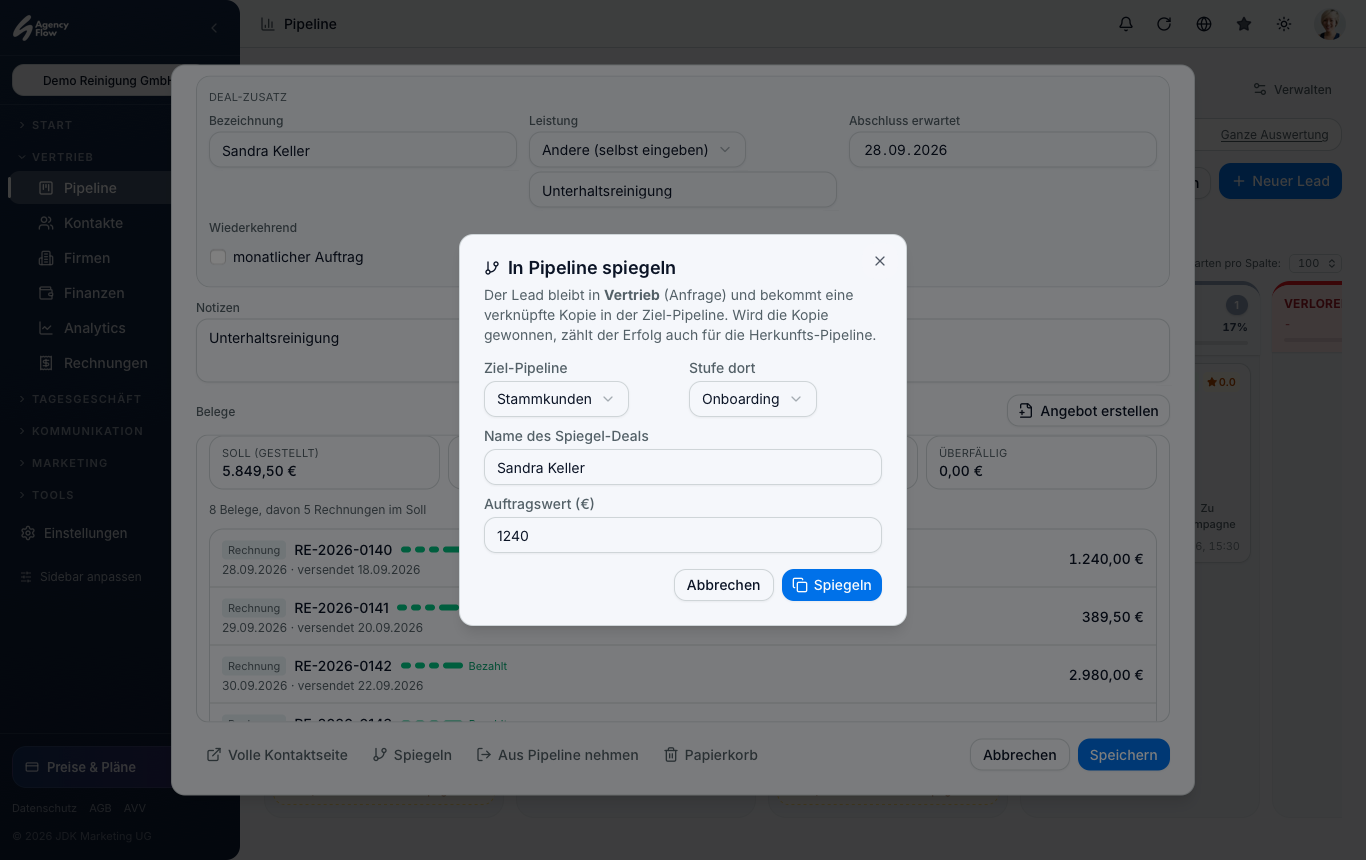1366x860 pixels.
Task: Click the star favorites icon
Action: pyautogui.click(x=1244, y=24)
